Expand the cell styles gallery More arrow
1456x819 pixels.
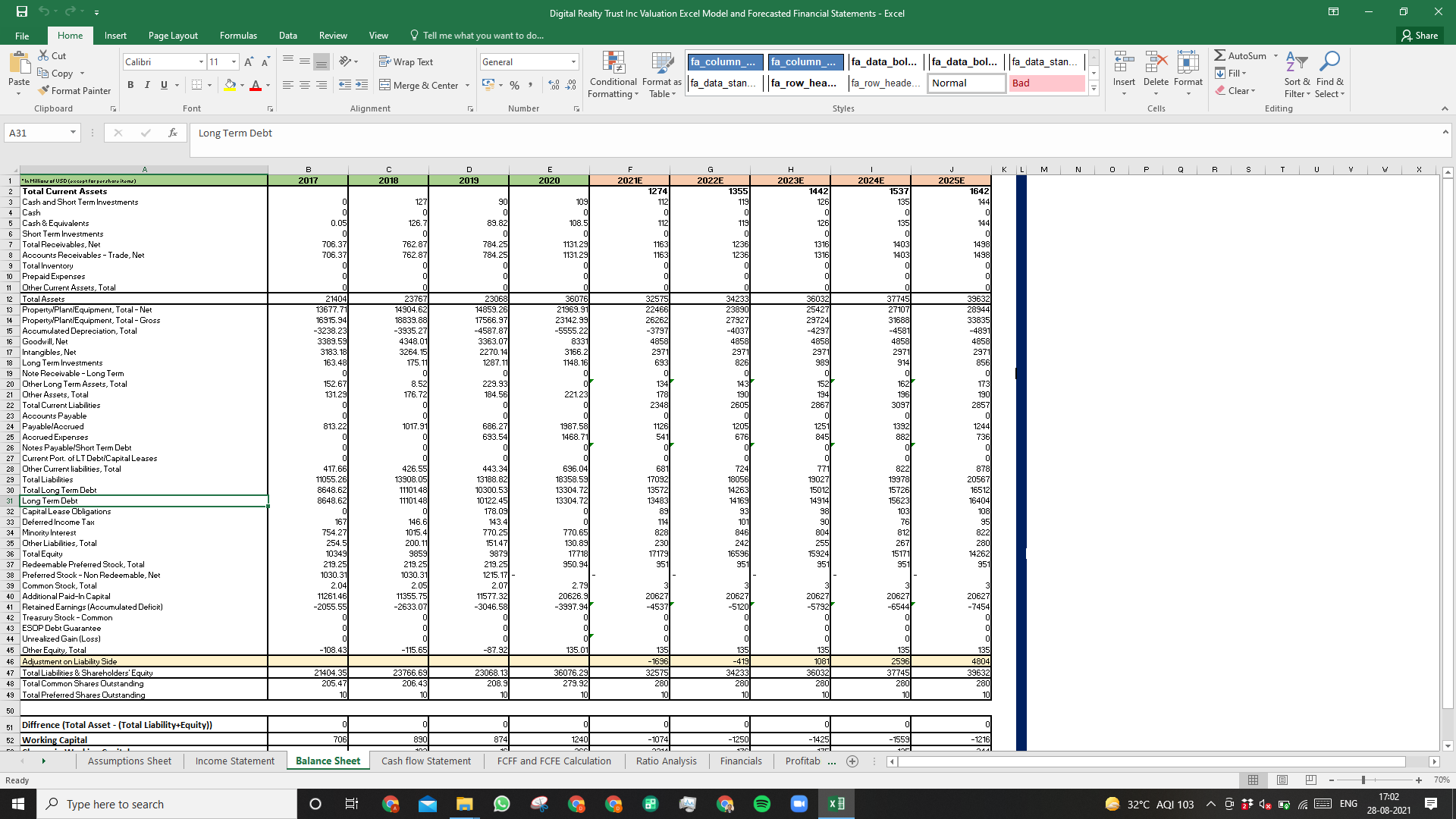tap(1094, 89)
